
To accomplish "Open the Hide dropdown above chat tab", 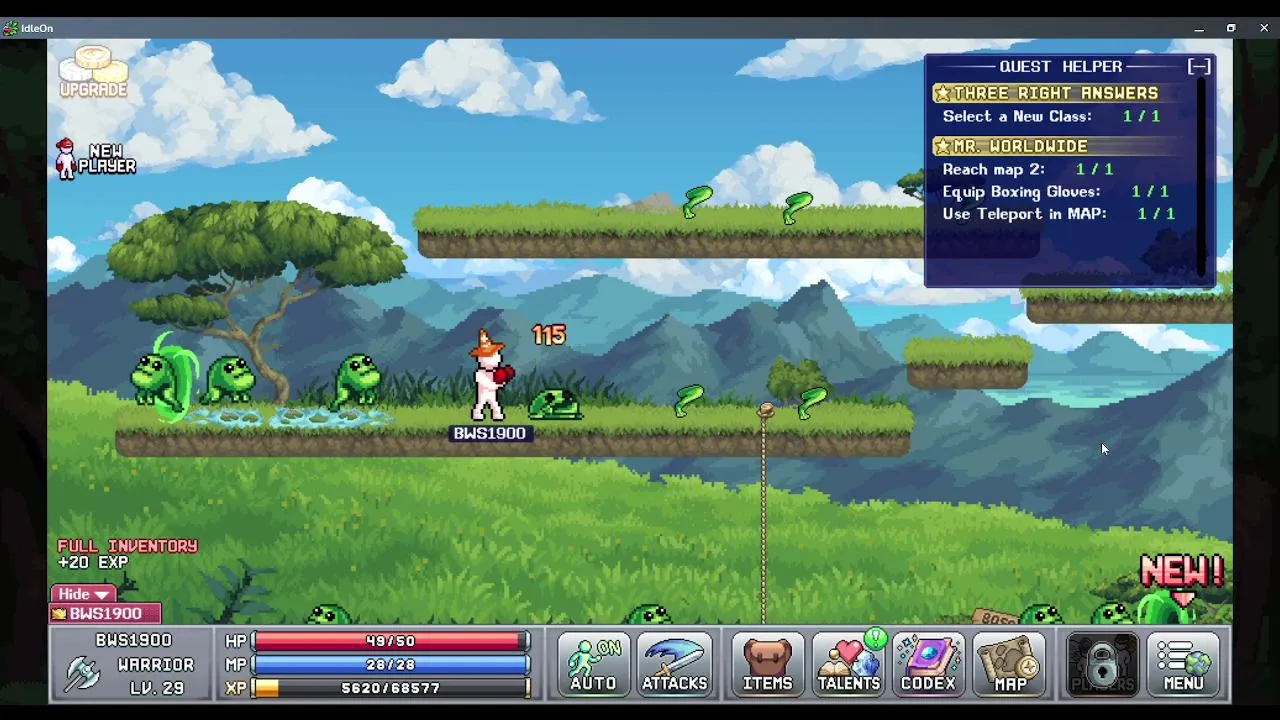I will pyautogui.click(x=83, y=594).
